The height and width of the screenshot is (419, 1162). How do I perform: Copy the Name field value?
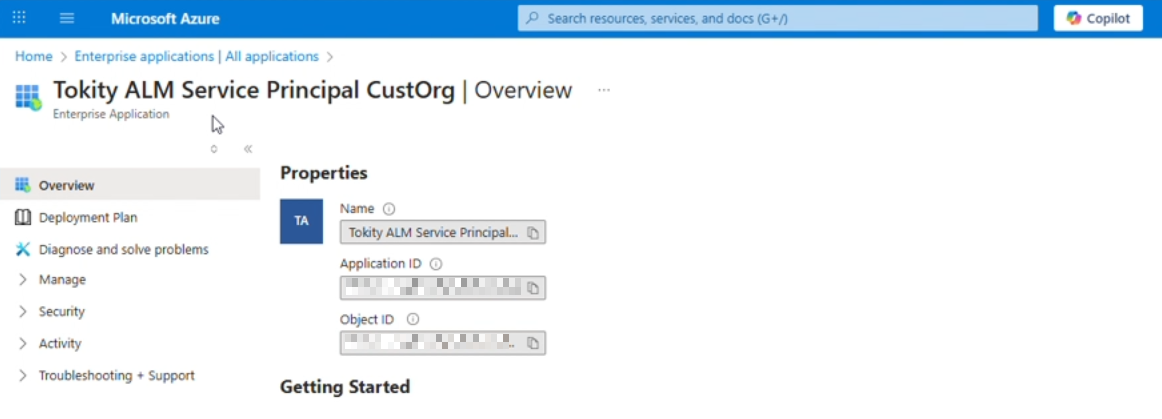click(533, 233)
